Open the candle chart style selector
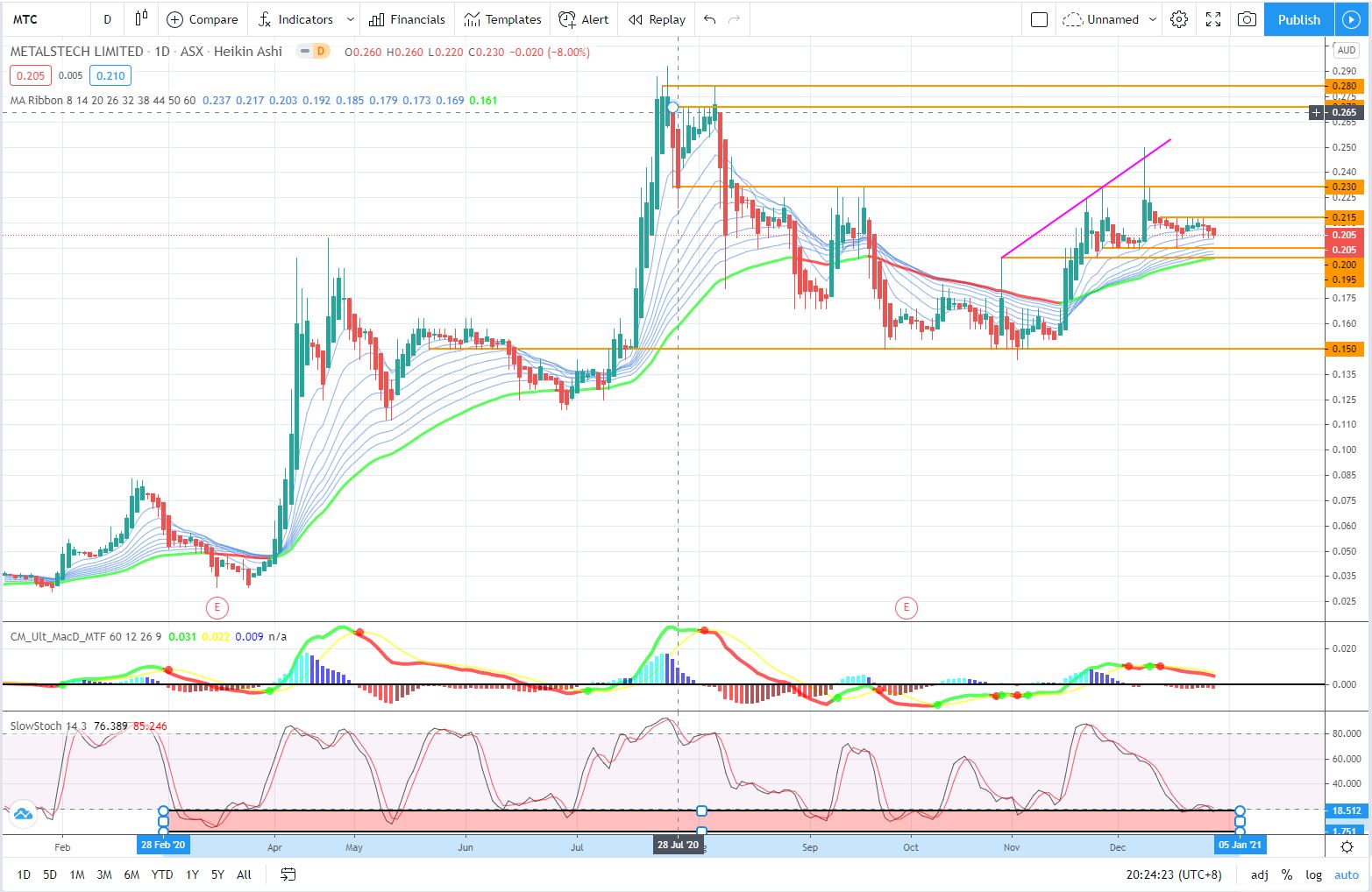 click(140, 19)
